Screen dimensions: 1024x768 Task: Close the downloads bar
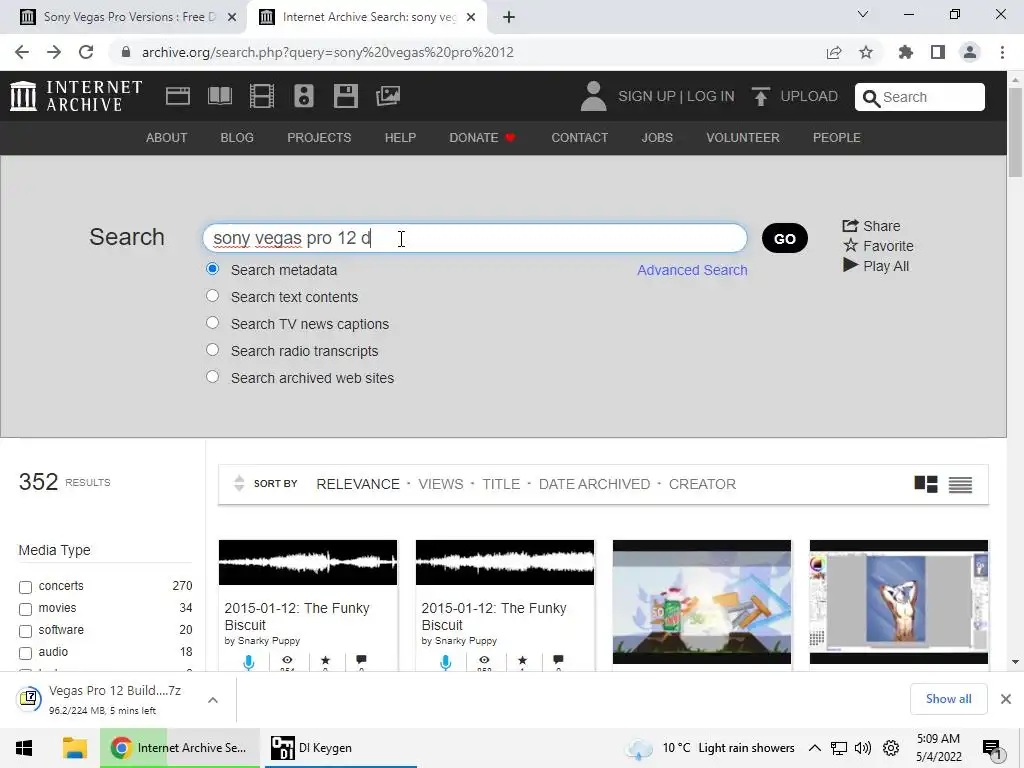(x=1006, y=699)
